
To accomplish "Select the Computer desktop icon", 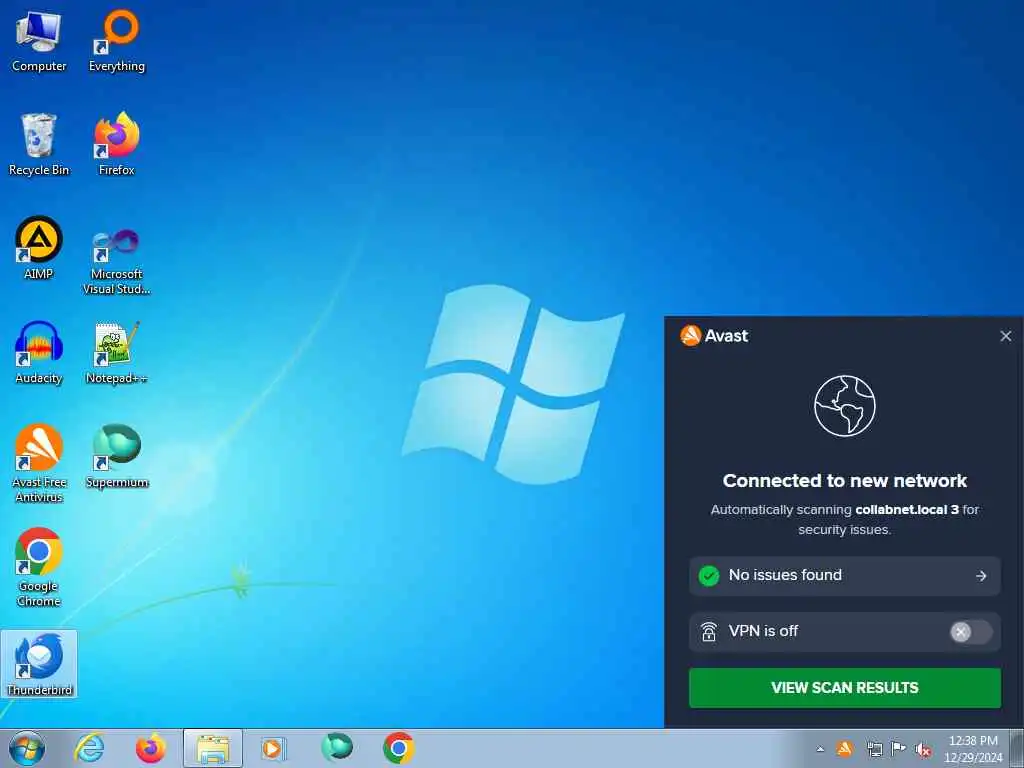I will [39, 41].
